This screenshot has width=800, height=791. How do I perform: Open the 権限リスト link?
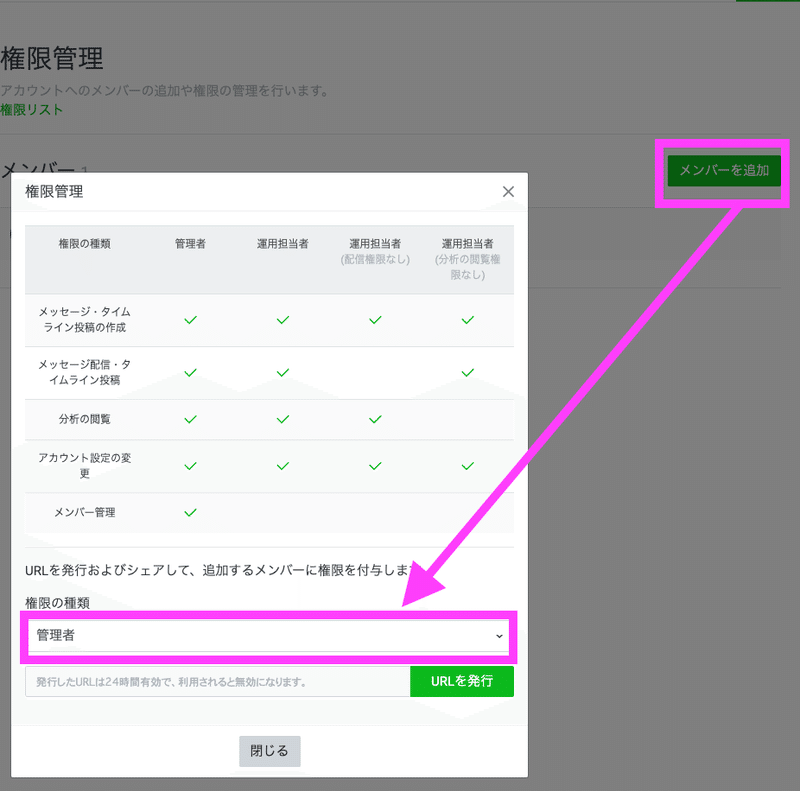coord(31,110)
